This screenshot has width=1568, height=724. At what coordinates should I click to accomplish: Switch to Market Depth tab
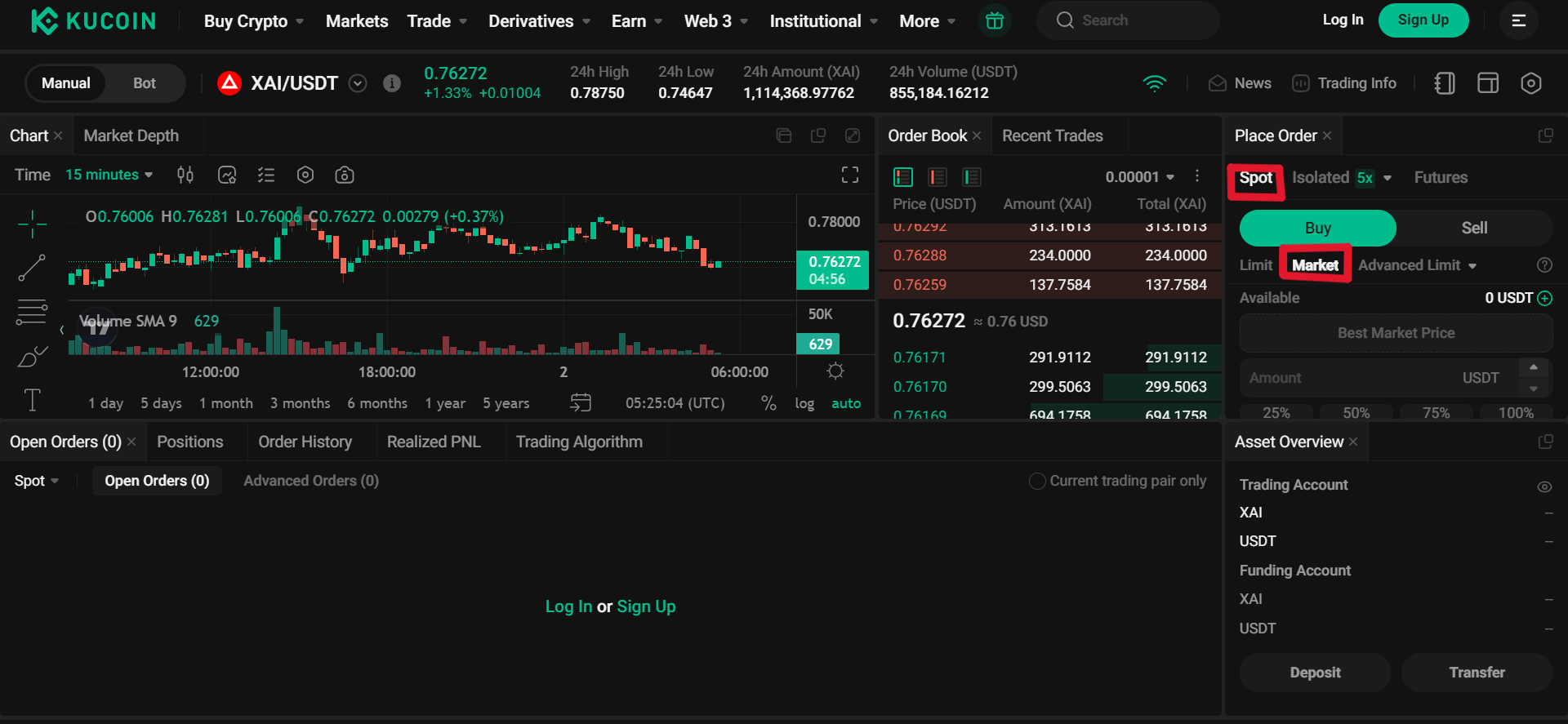pos(131,135)
